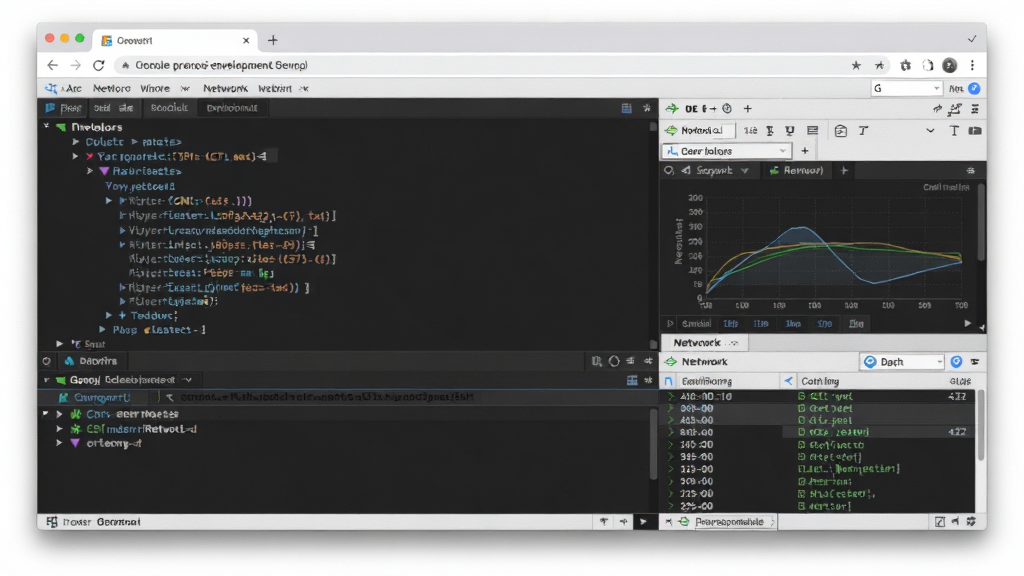The height and width of the screenshot is (576, 1024).
Task: Click the share arrow icon top right panel
Action: click(937, 109)
